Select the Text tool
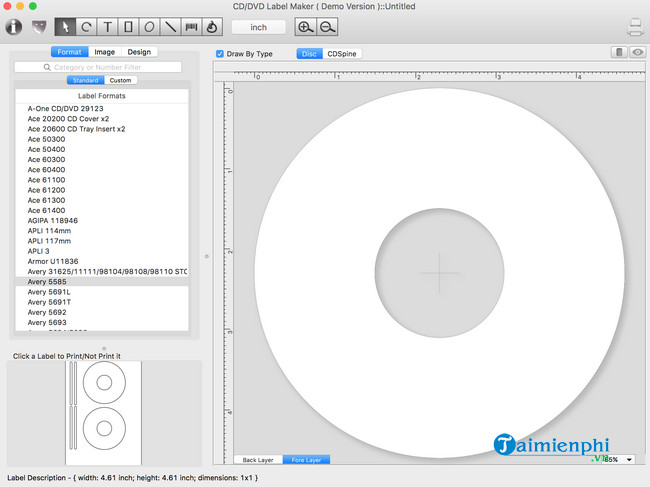Viewport: 650px width, 487px height. click(x=107, y=27)
